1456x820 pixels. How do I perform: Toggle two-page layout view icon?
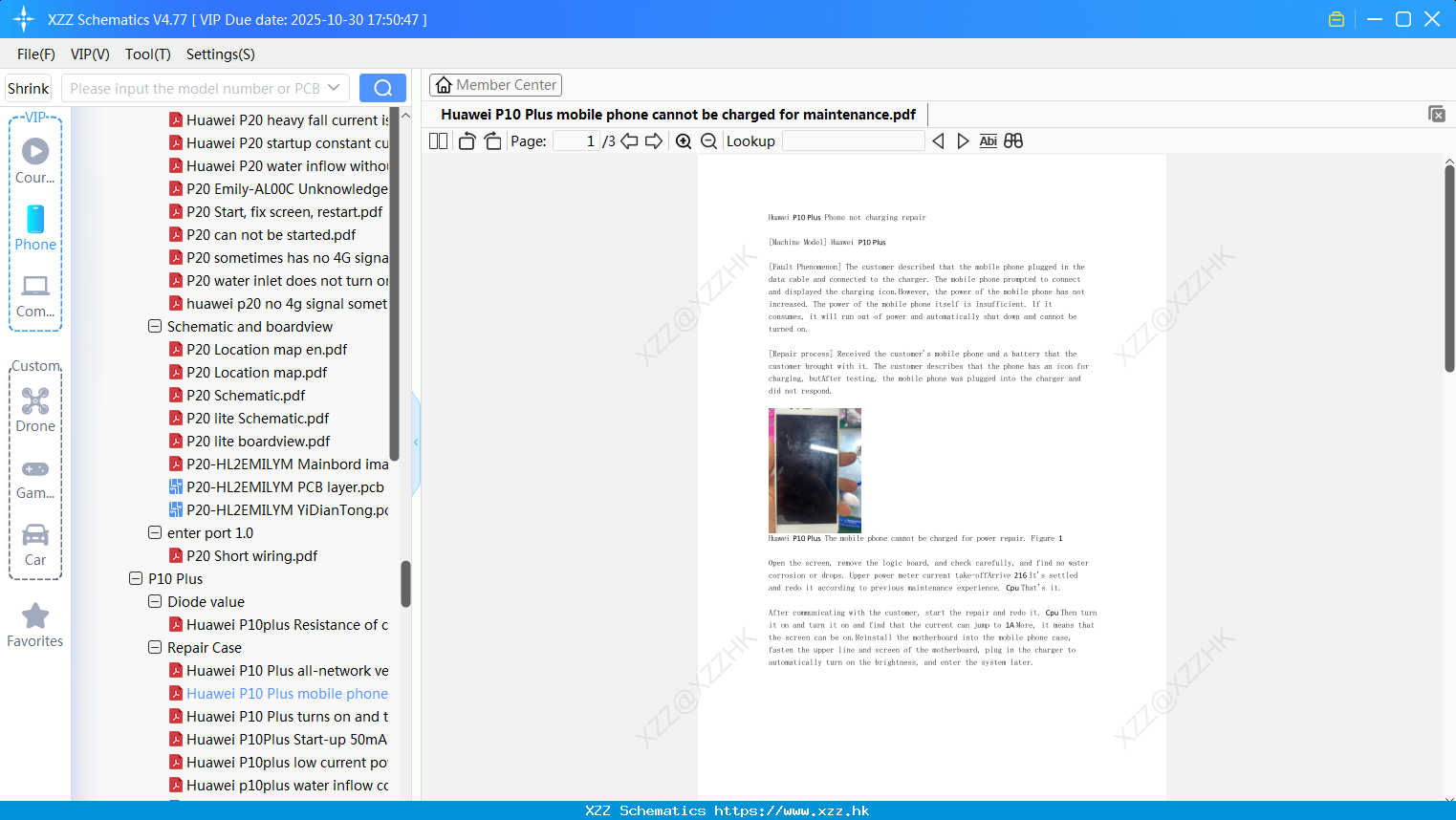[438, 140]
